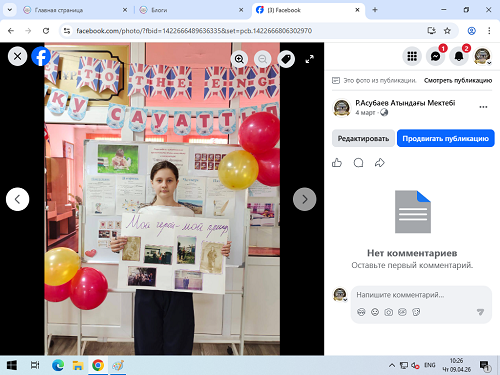Close the Главная страница tab
This screenshot has width=500, height=375.
[x=125, y=10]
